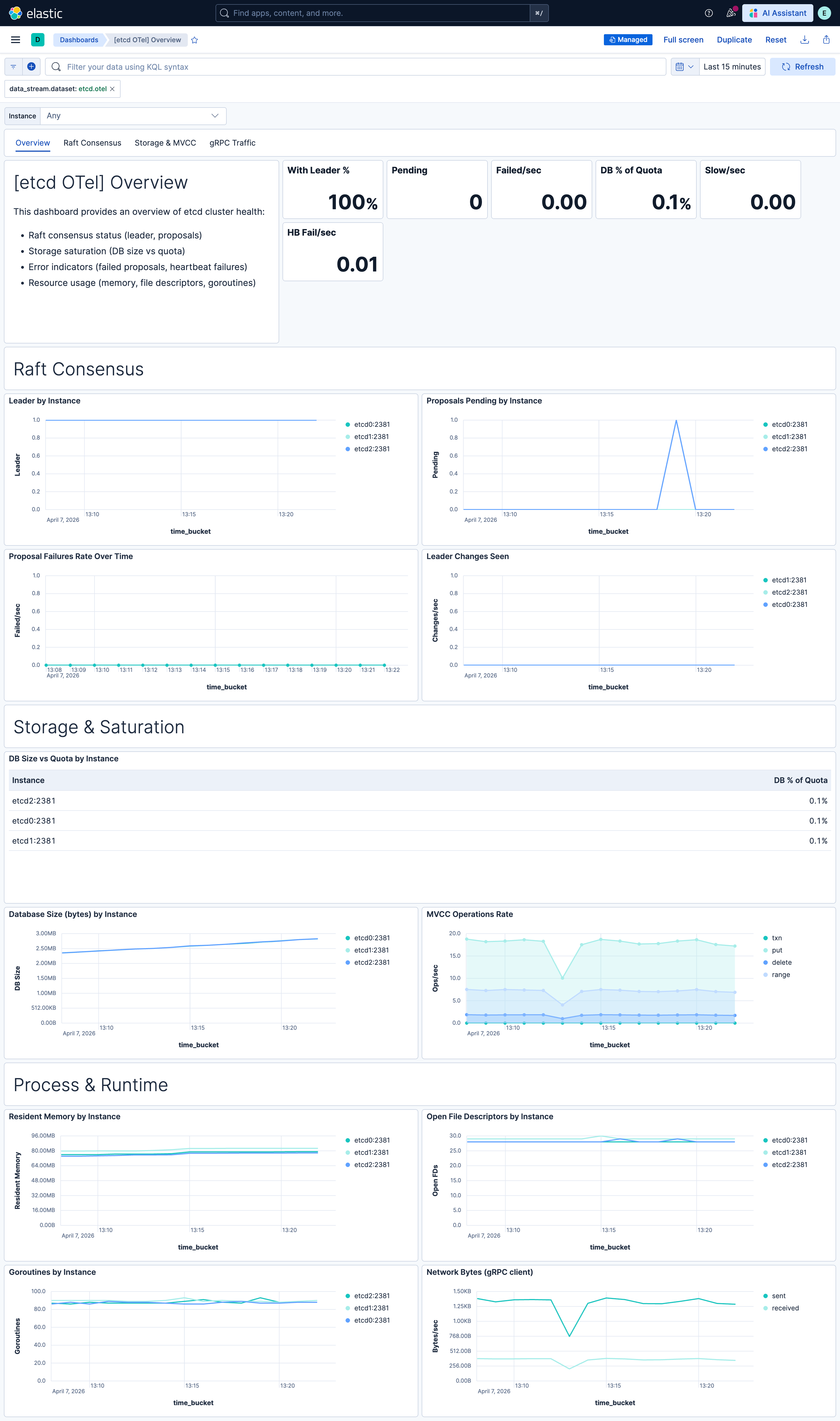The width and height of the screenshot is (840, 1421).
Task: Open filter options via the filter icon
Action: 12,66
